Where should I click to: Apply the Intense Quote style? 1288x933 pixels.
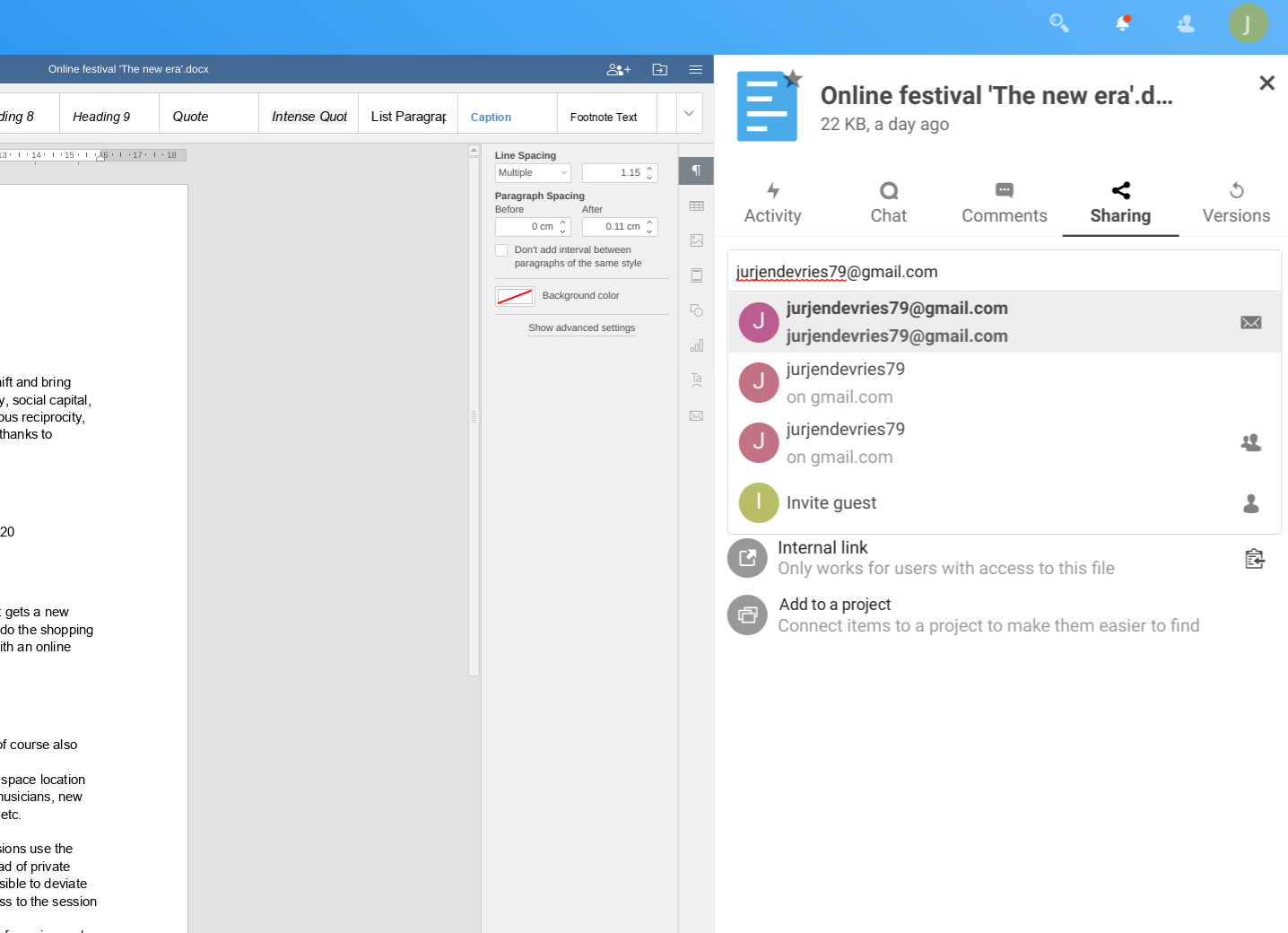coord(309,114)
